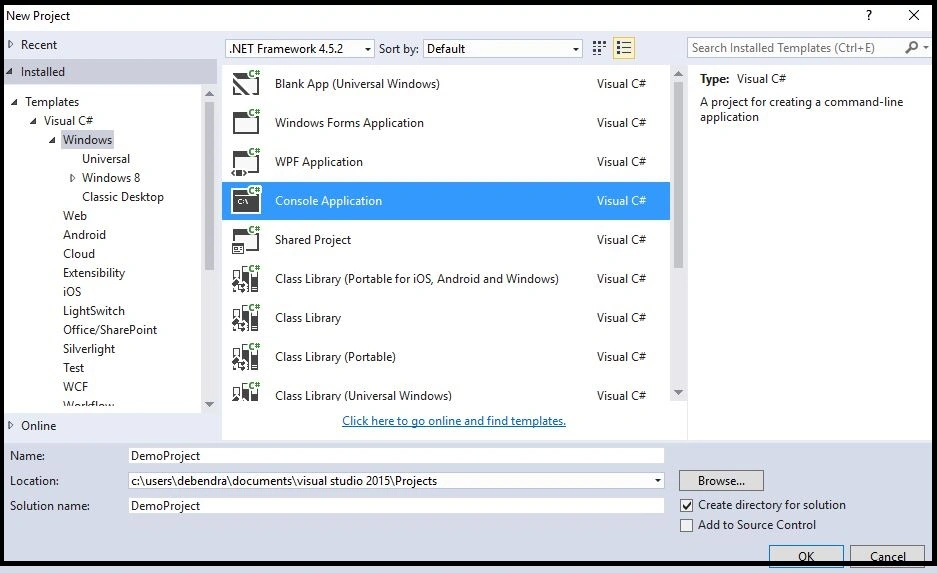Confirm with the OK button
Image resolution: width=937 pixels, height=573 pixels.
click(x=806, y=556)
